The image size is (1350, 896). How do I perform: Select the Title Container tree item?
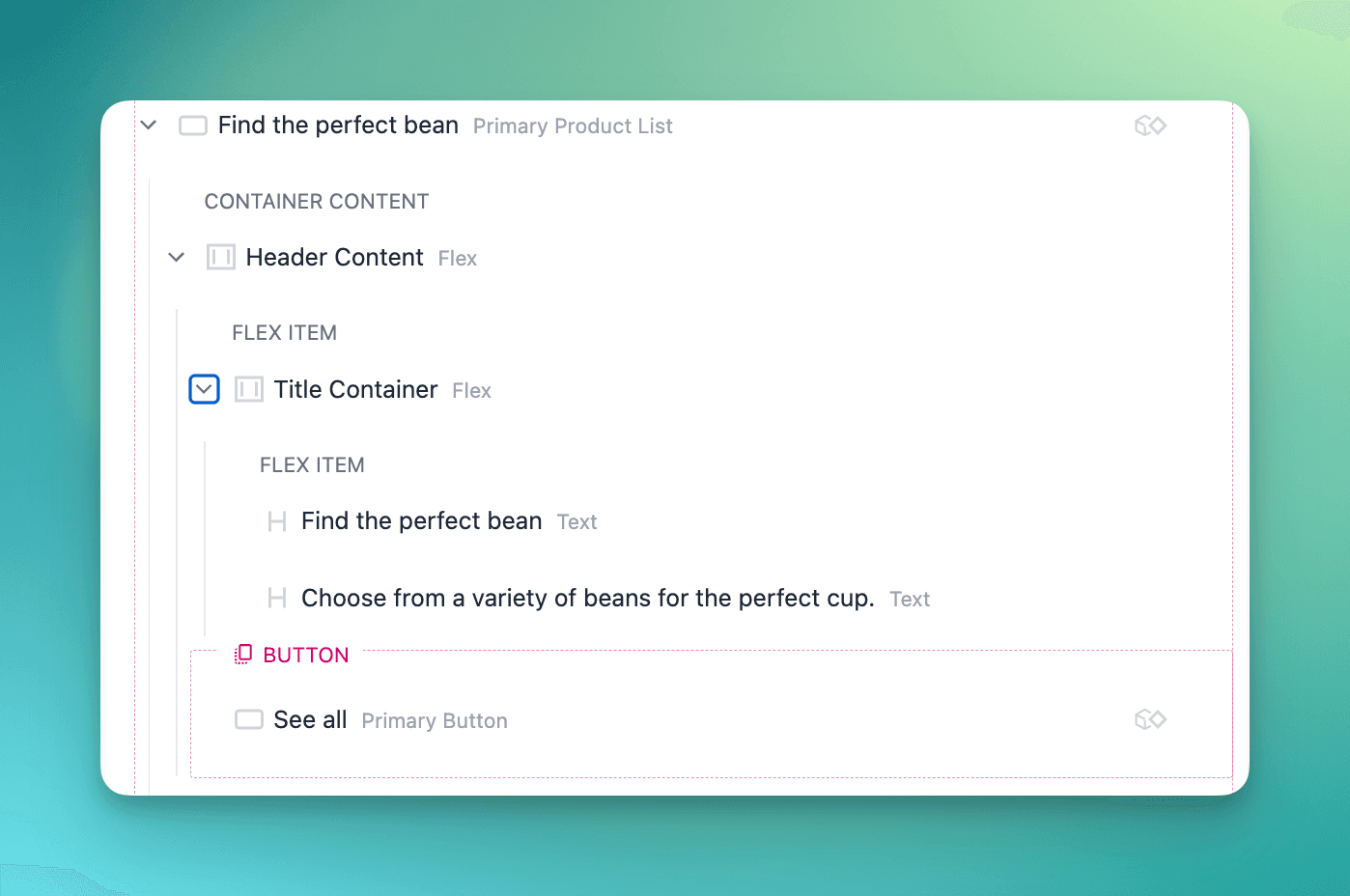click(355, 390)
